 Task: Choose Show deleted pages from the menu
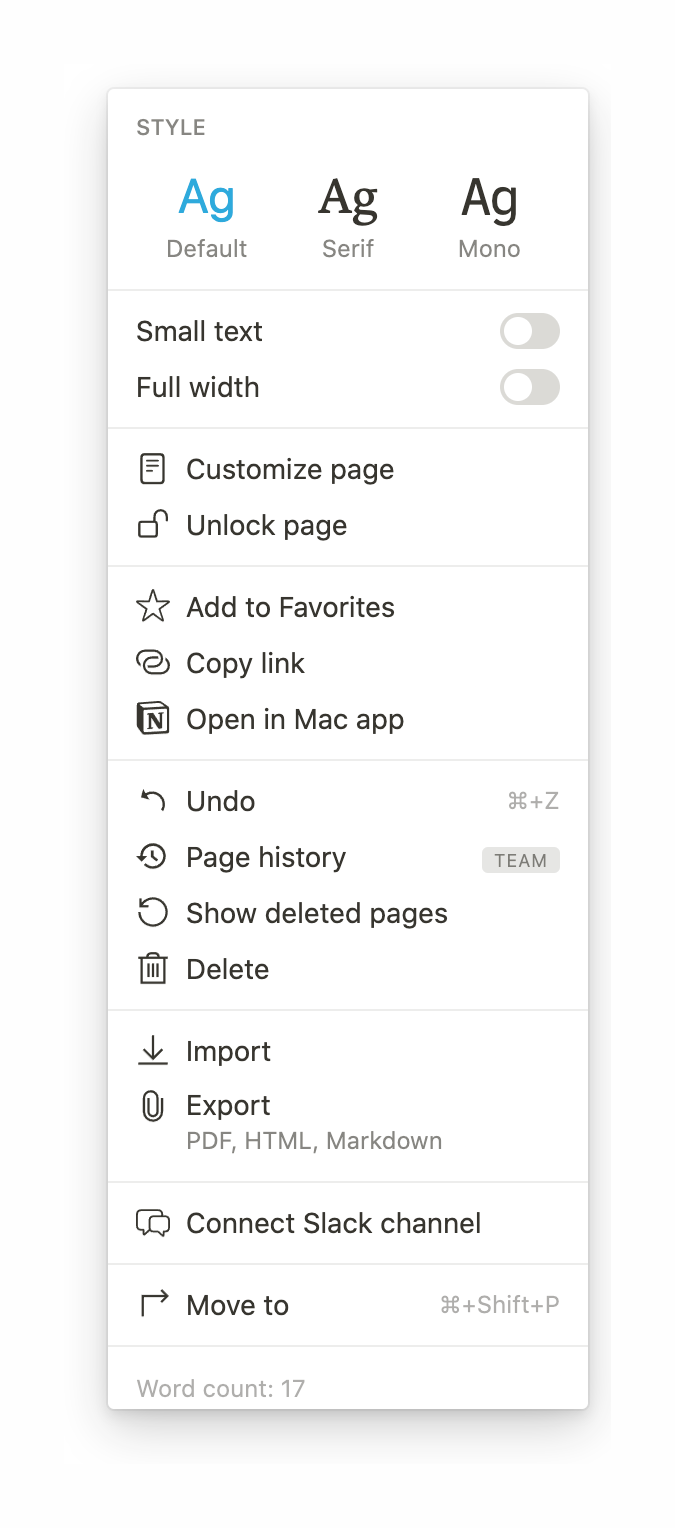point(316,912)
